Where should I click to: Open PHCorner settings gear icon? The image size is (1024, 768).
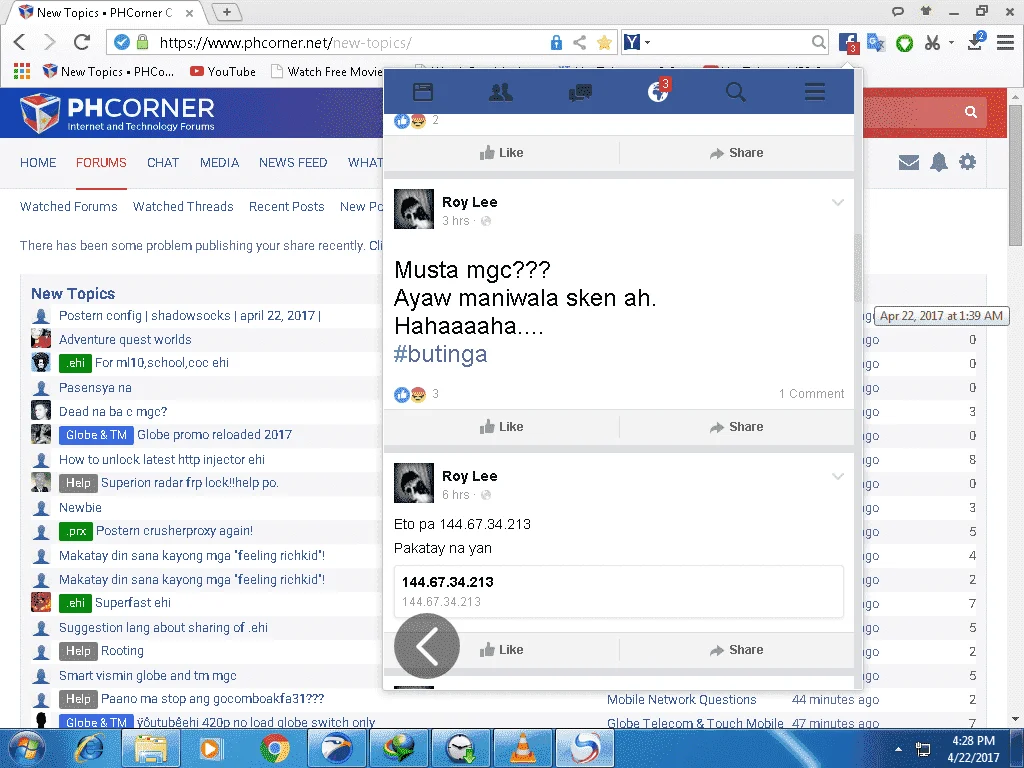(967, 162)
